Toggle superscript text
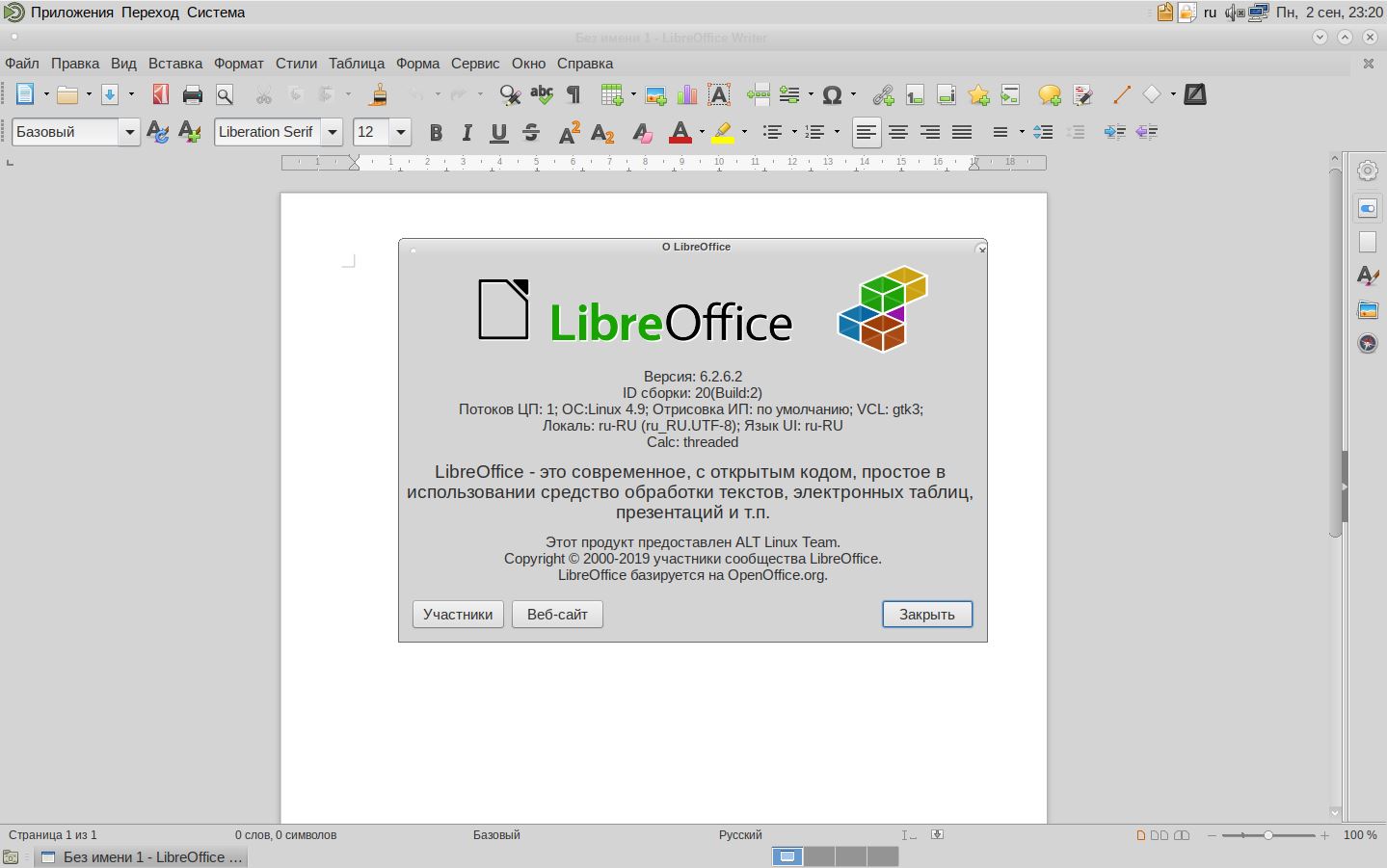The image size is (1387, 868). click(570, 132)
